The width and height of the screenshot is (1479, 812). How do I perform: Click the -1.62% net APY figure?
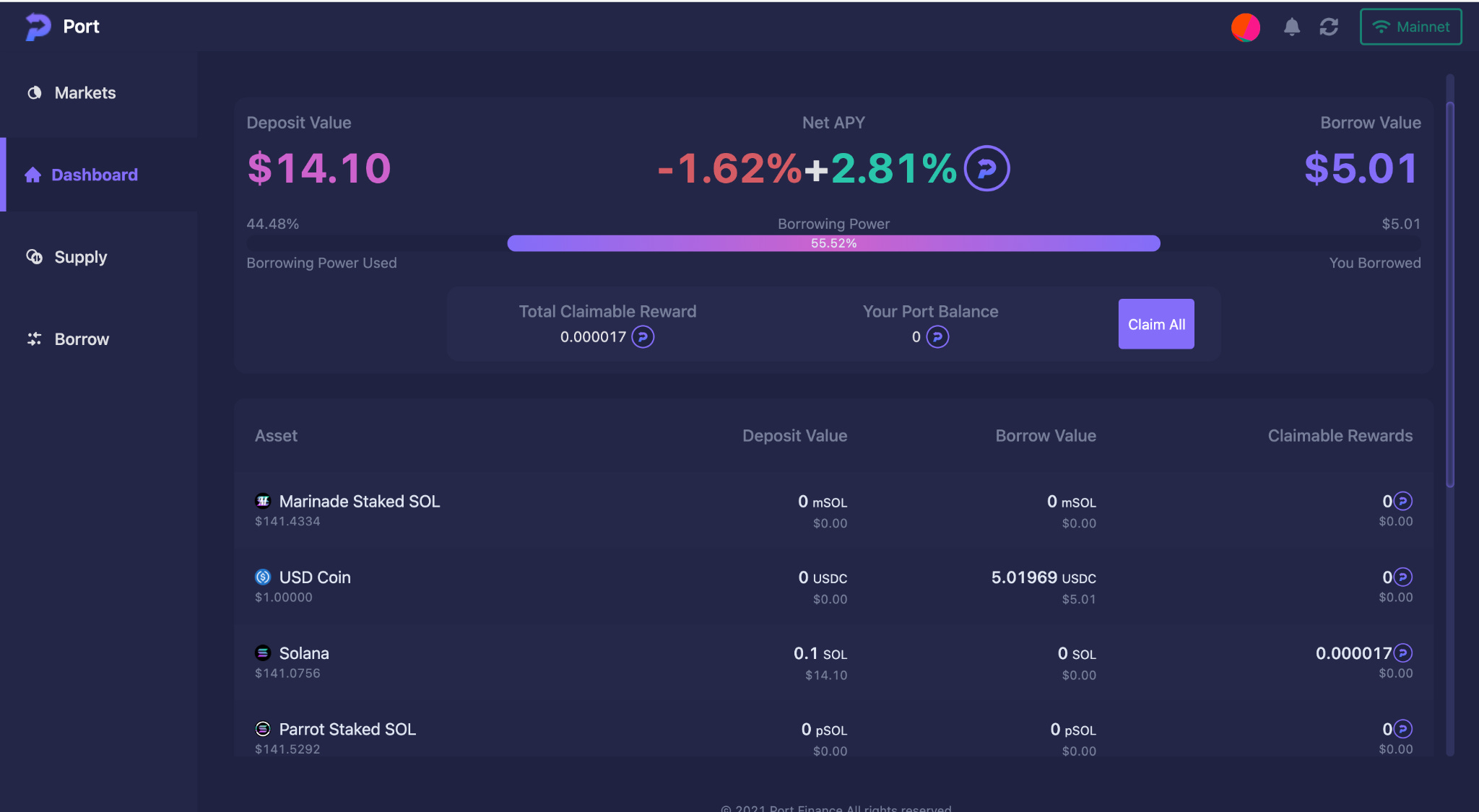tap(729, 168)
